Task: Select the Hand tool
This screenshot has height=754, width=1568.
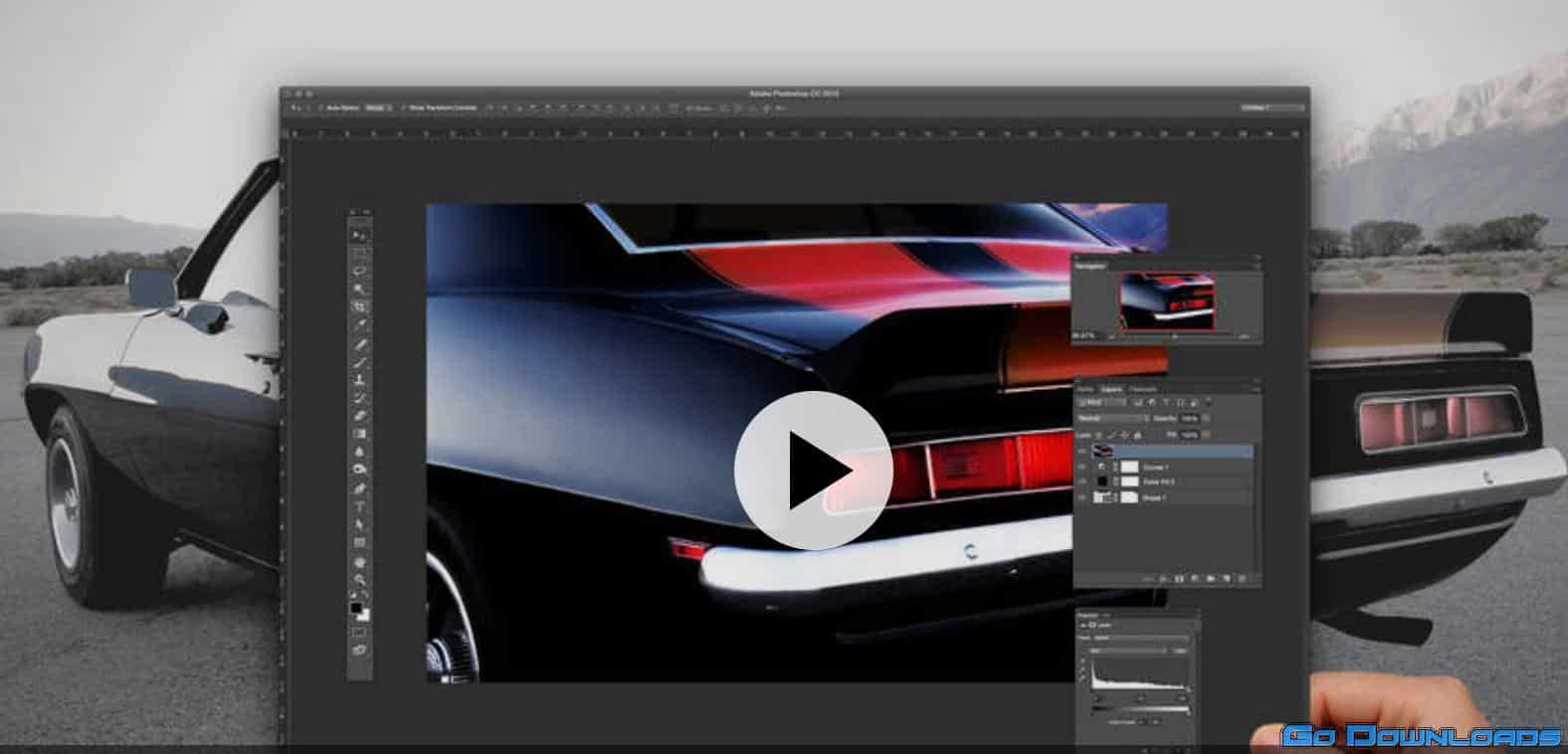Action: 359,561
